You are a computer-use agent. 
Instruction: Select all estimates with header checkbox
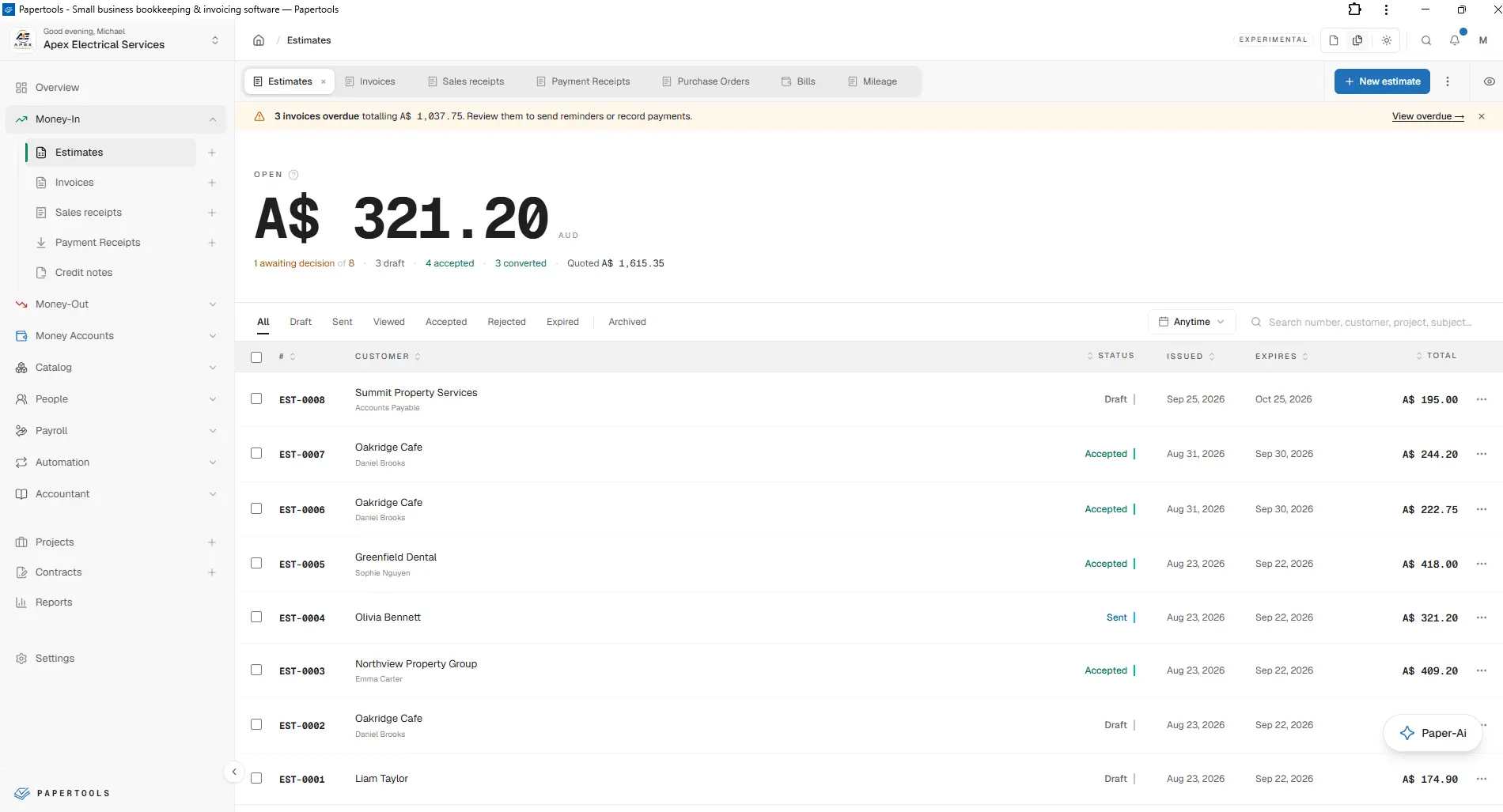tap(256, 357)
